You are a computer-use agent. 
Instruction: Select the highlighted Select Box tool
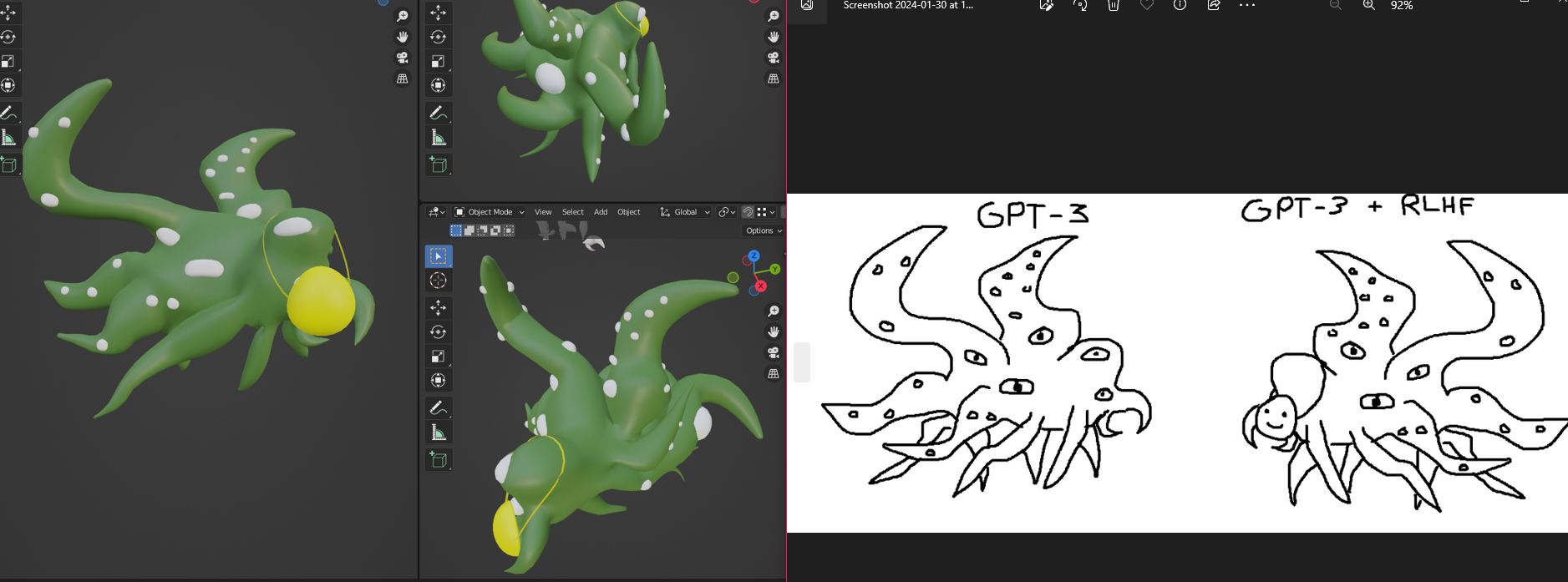[439, 256]
